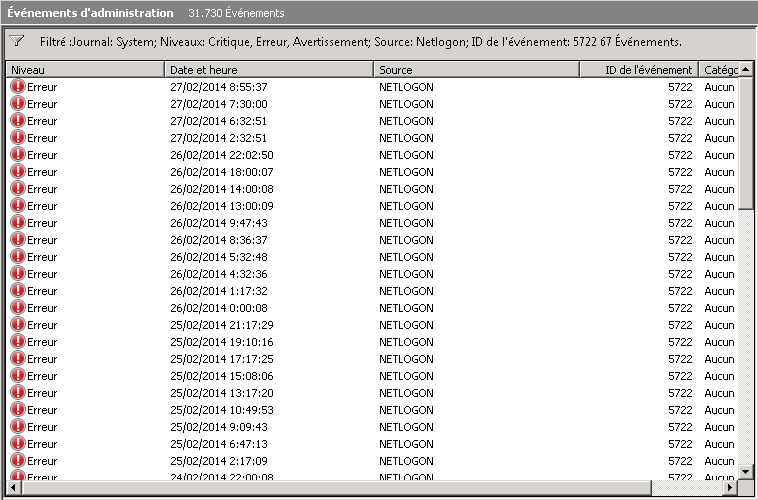Click error icon for 26/02/2014 5:32:48 row

click(18, 256)
